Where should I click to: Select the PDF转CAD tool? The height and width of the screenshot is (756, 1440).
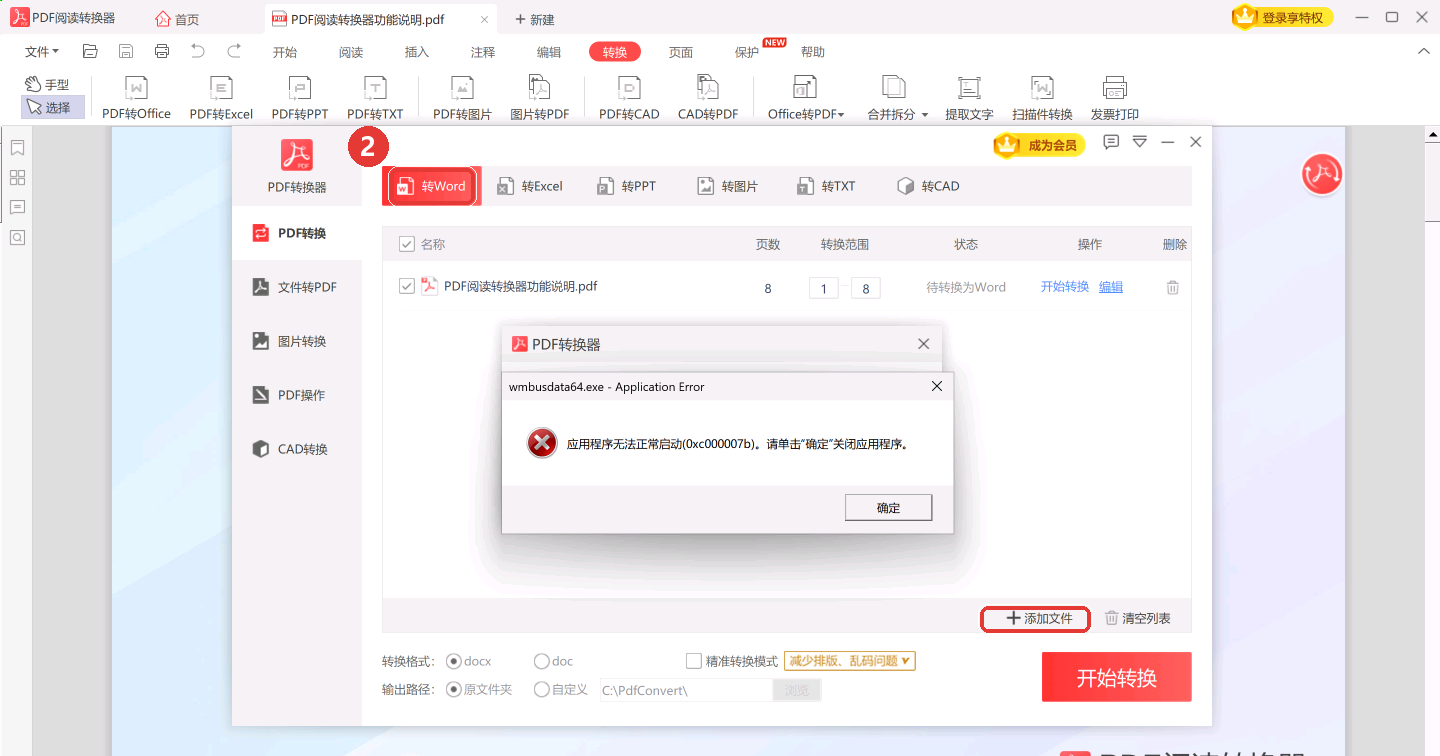point(629,98)
